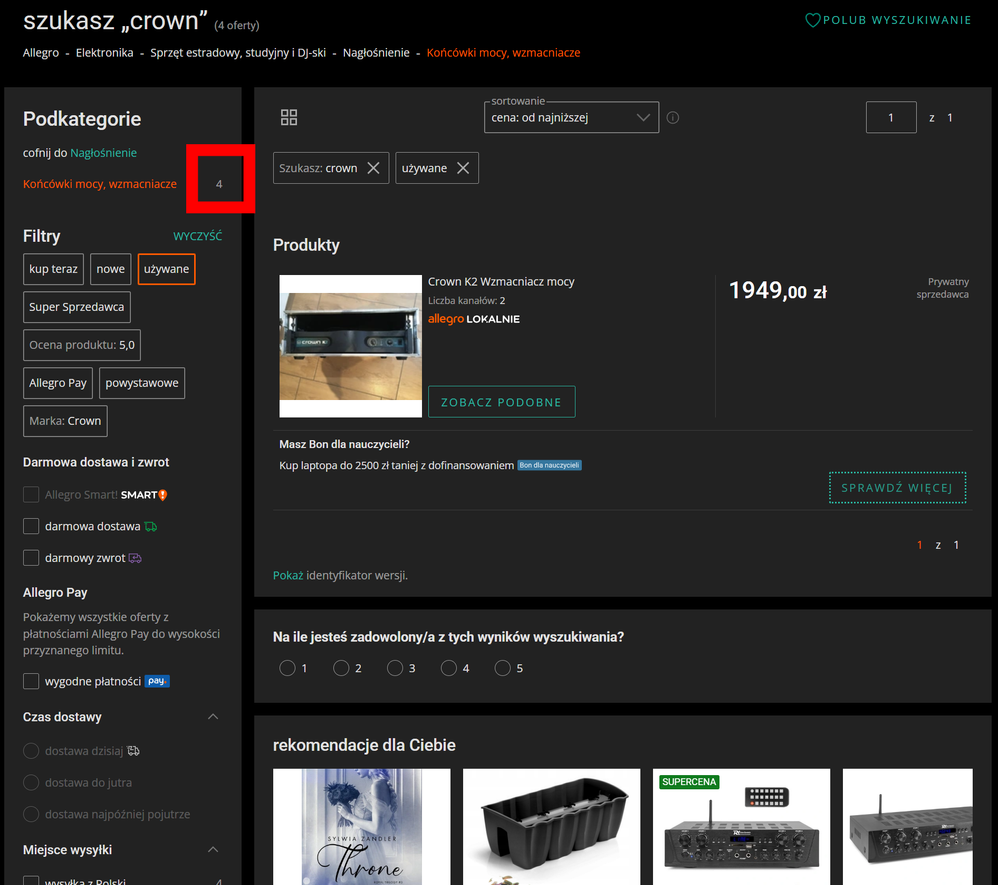Screen dimensions: 998x885
Task: Tick the 'darmowy zwrot' checkbox
Action: 31,558
